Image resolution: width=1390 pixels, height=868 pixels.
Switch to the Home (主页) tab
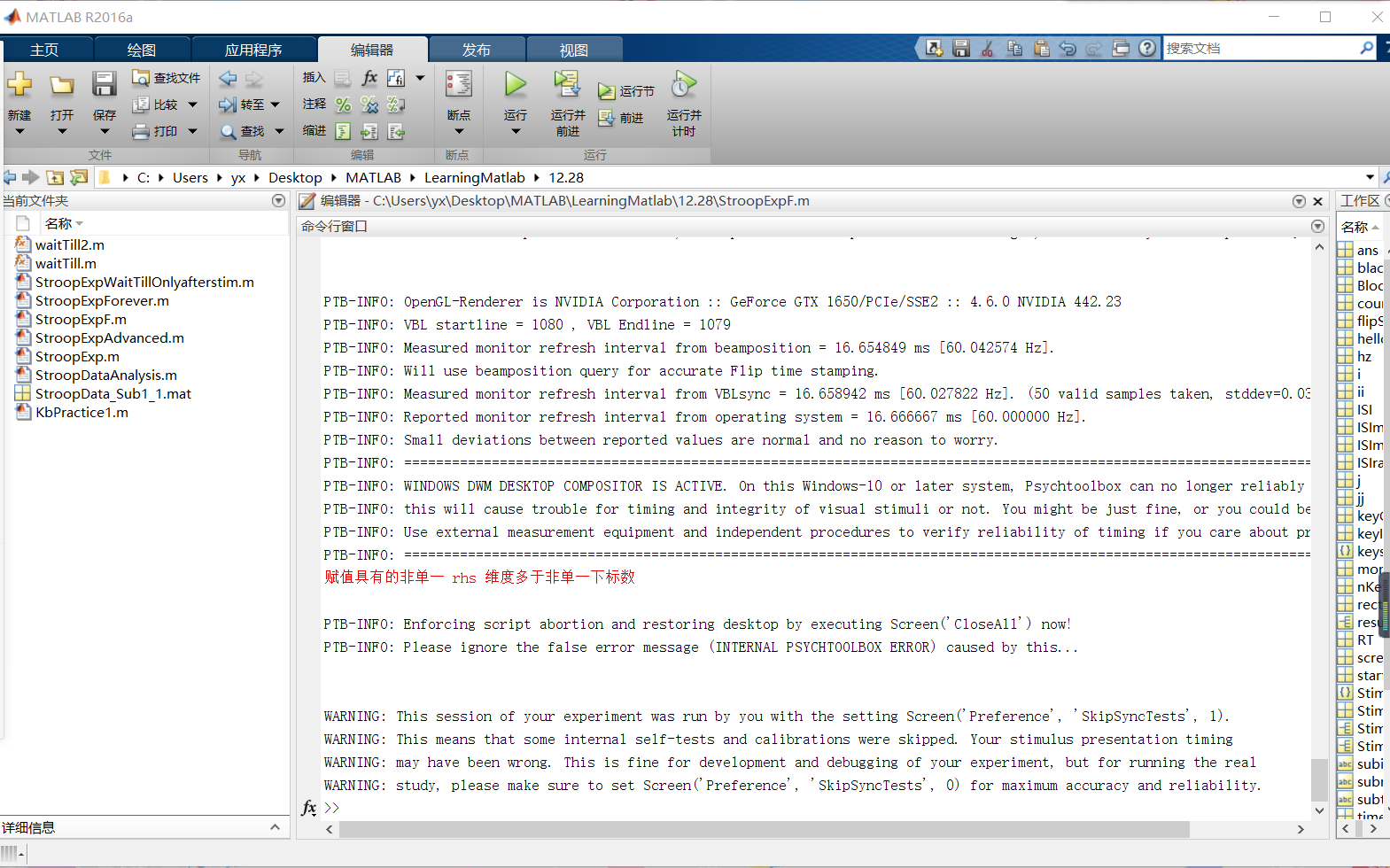(44, 50)
